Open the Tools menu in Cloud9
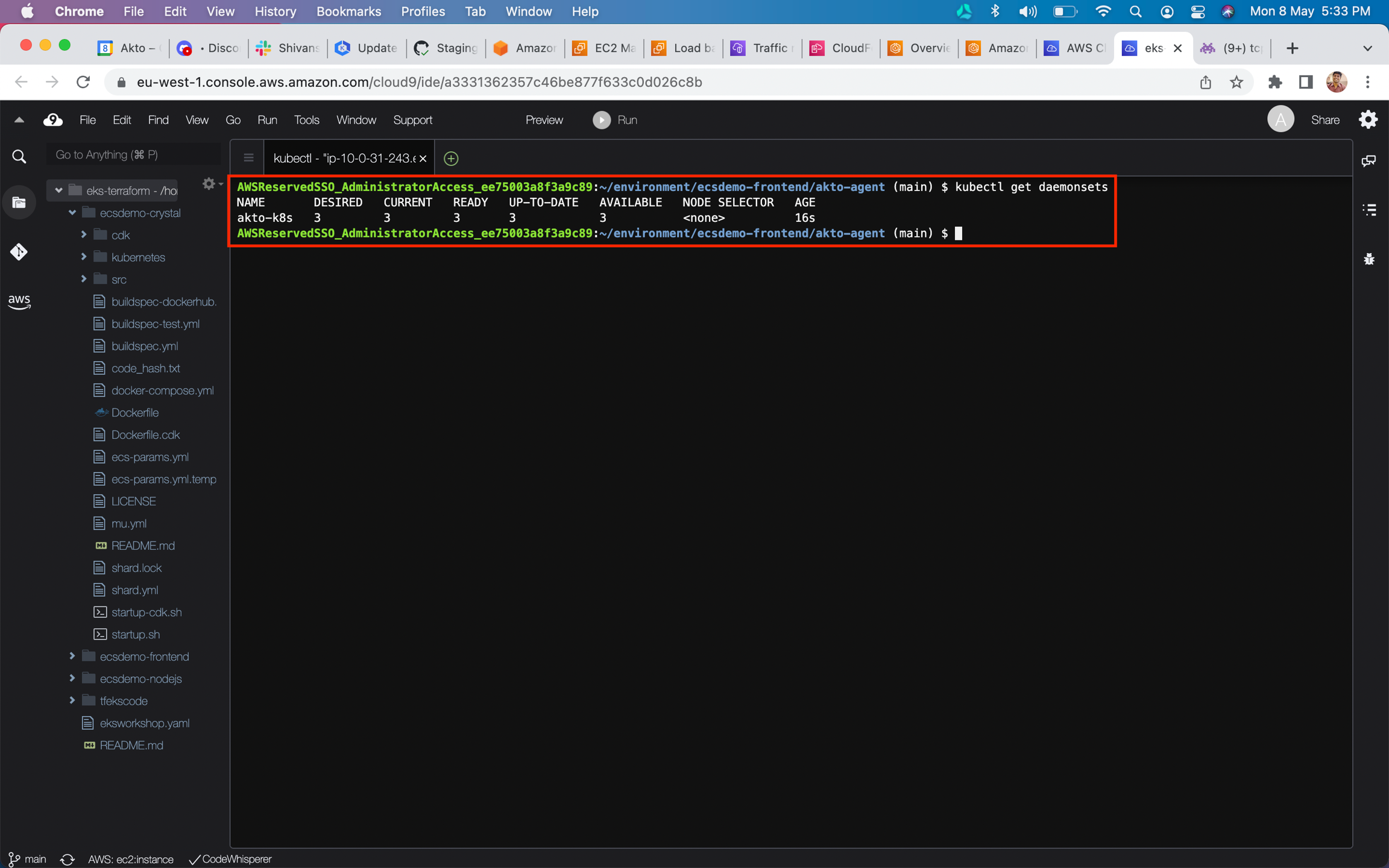Image resolution: width=1389 pixels, height=868 pixels. (x=306, y=120)
